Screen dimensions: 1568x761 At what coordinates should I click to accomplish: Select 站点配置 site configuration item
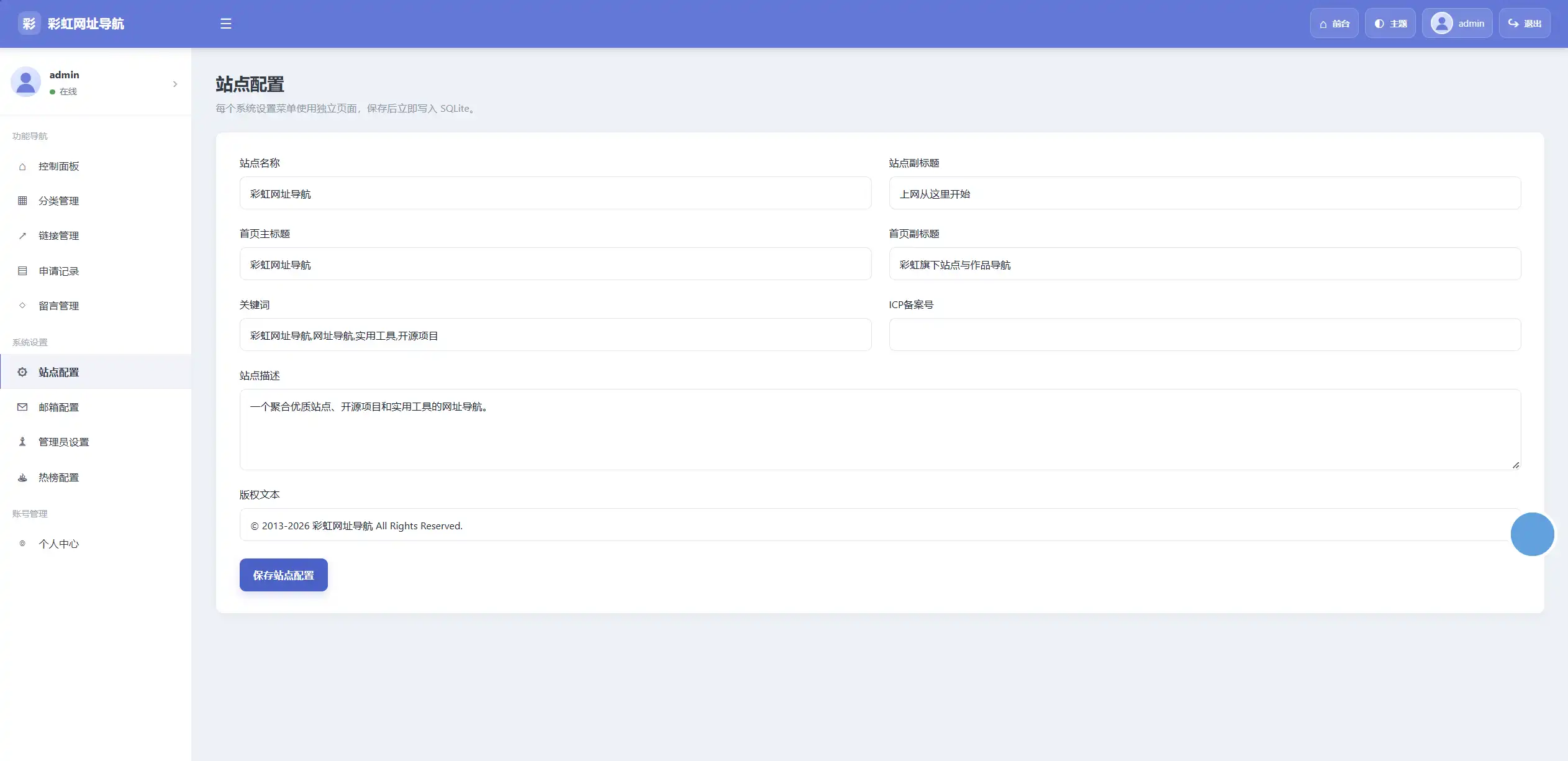(96, 372)
